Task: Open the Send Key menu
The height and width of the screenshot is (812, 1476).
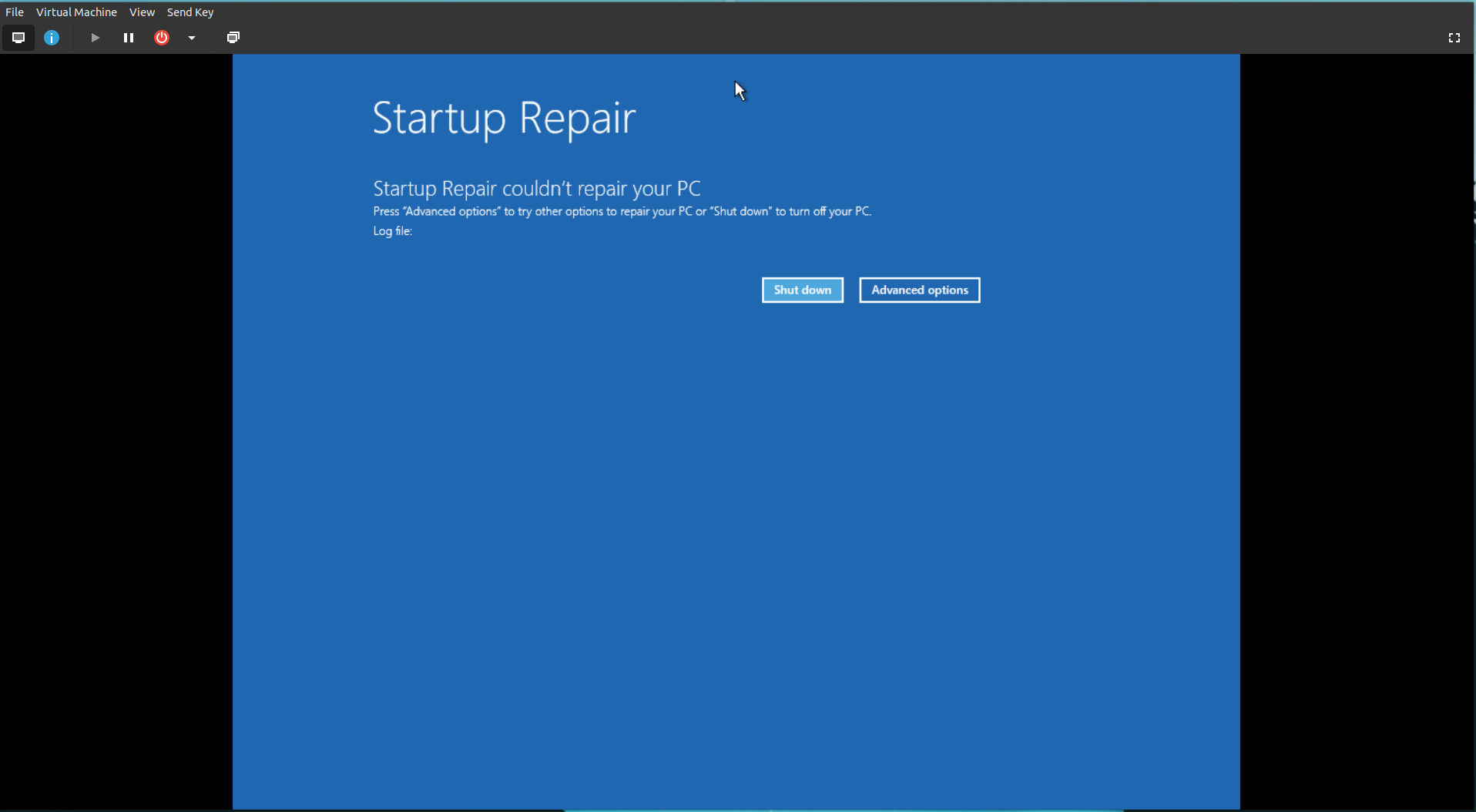Action: tap(190, 12)
